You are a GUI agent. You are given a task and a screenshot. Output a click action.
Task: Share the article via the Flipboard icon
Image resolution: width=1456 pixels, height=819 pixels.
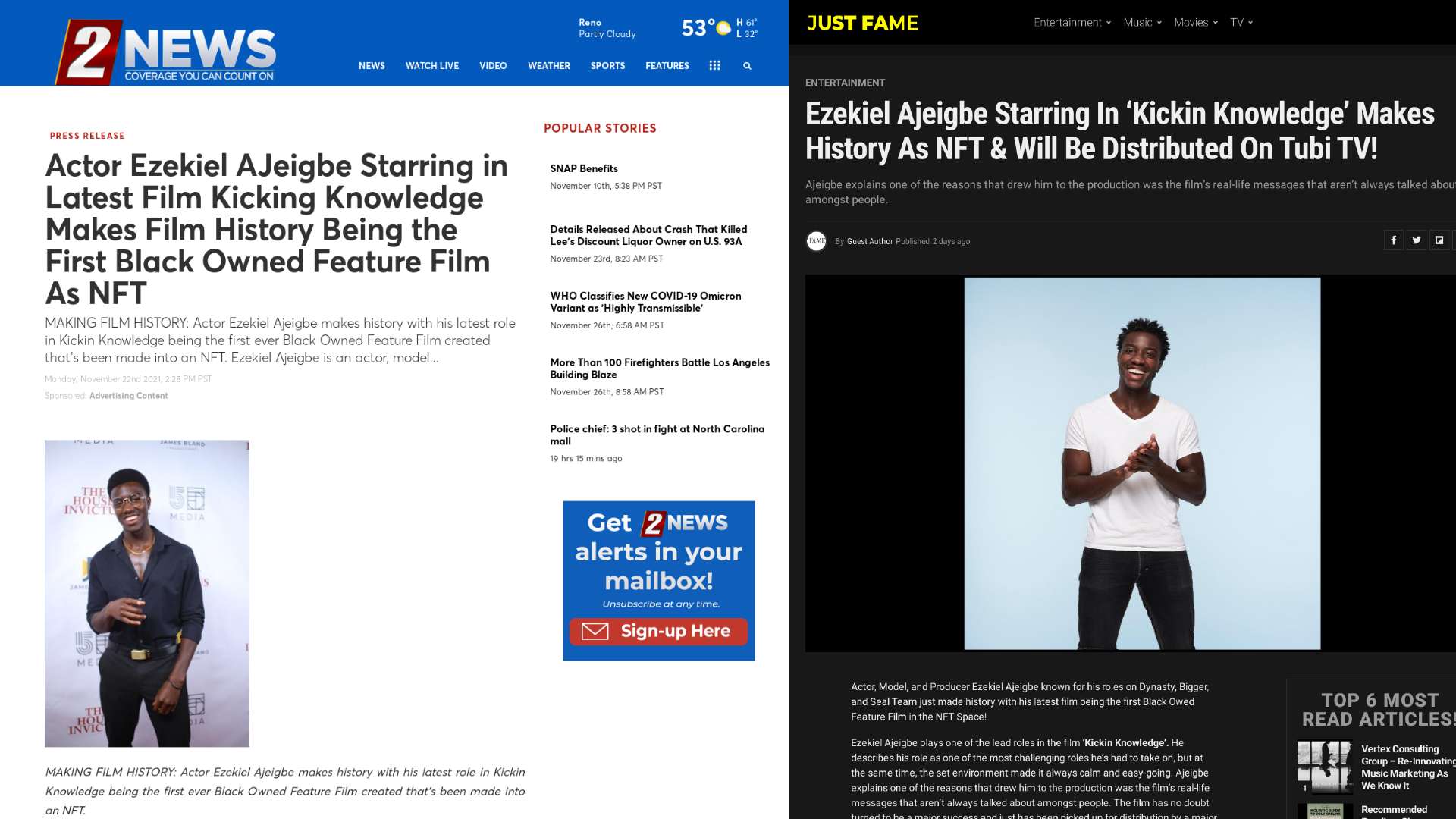pyautogui.click(x=1439, y=240)
